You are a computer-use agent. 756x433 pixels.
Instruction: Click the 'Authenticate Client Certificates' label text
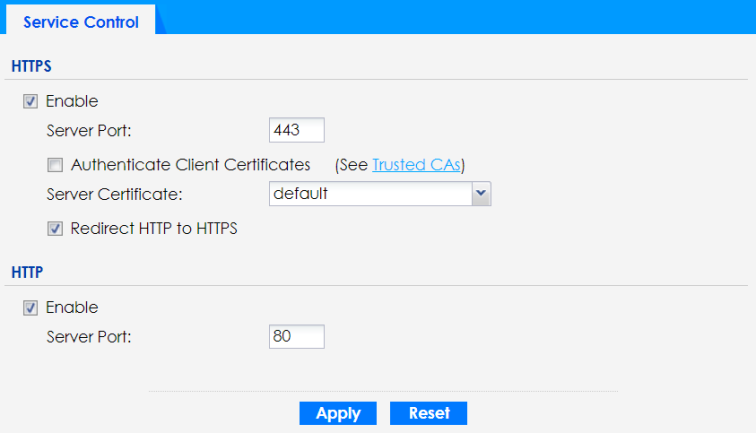pos(191,165)
